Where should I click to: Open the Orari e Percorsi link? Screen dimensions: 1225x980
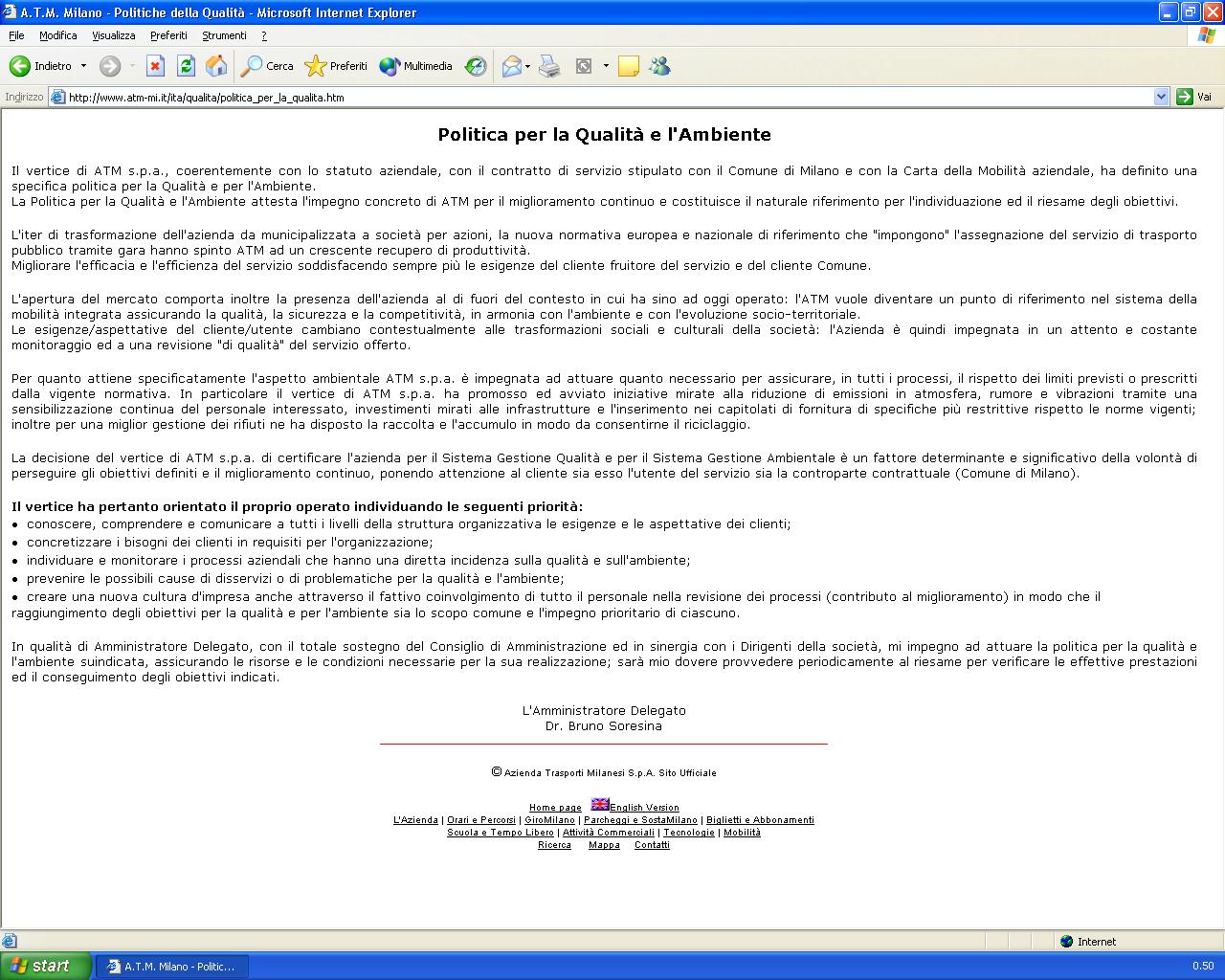click(x=481, y=820)
